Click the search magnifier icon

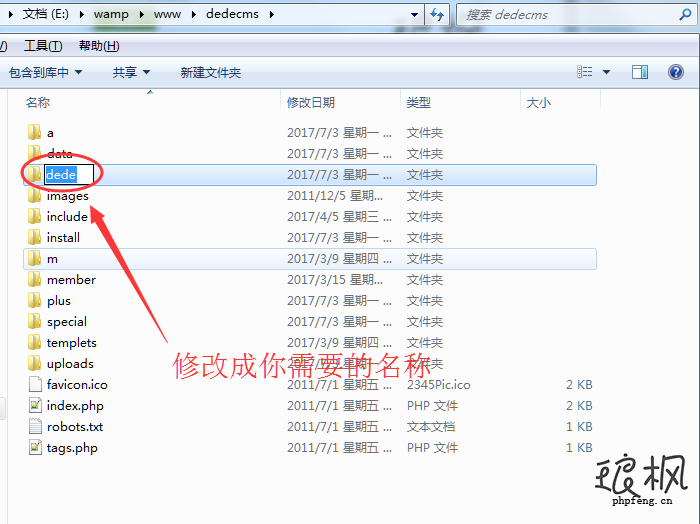685,15
